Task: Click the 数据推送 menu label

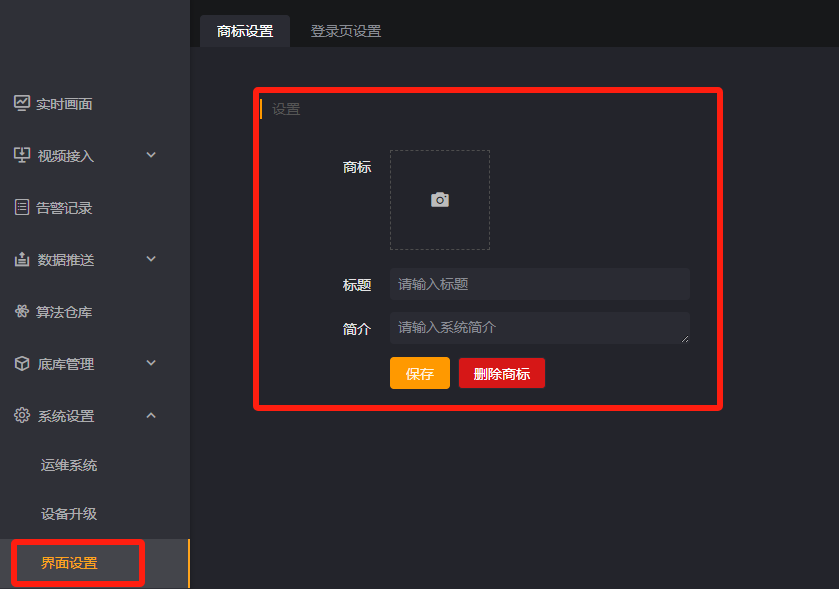Action: click(66, 259)
